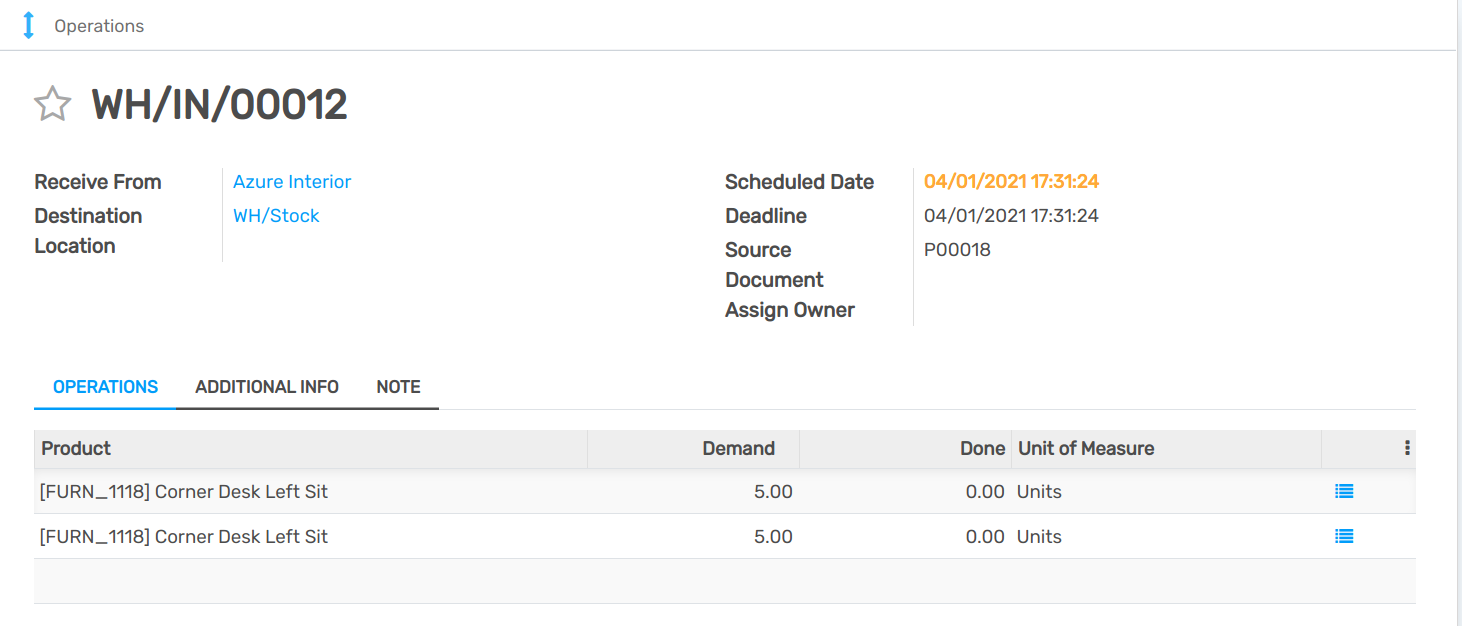Click the first FURN_1118 Corner Desk product row

(184, 492)
